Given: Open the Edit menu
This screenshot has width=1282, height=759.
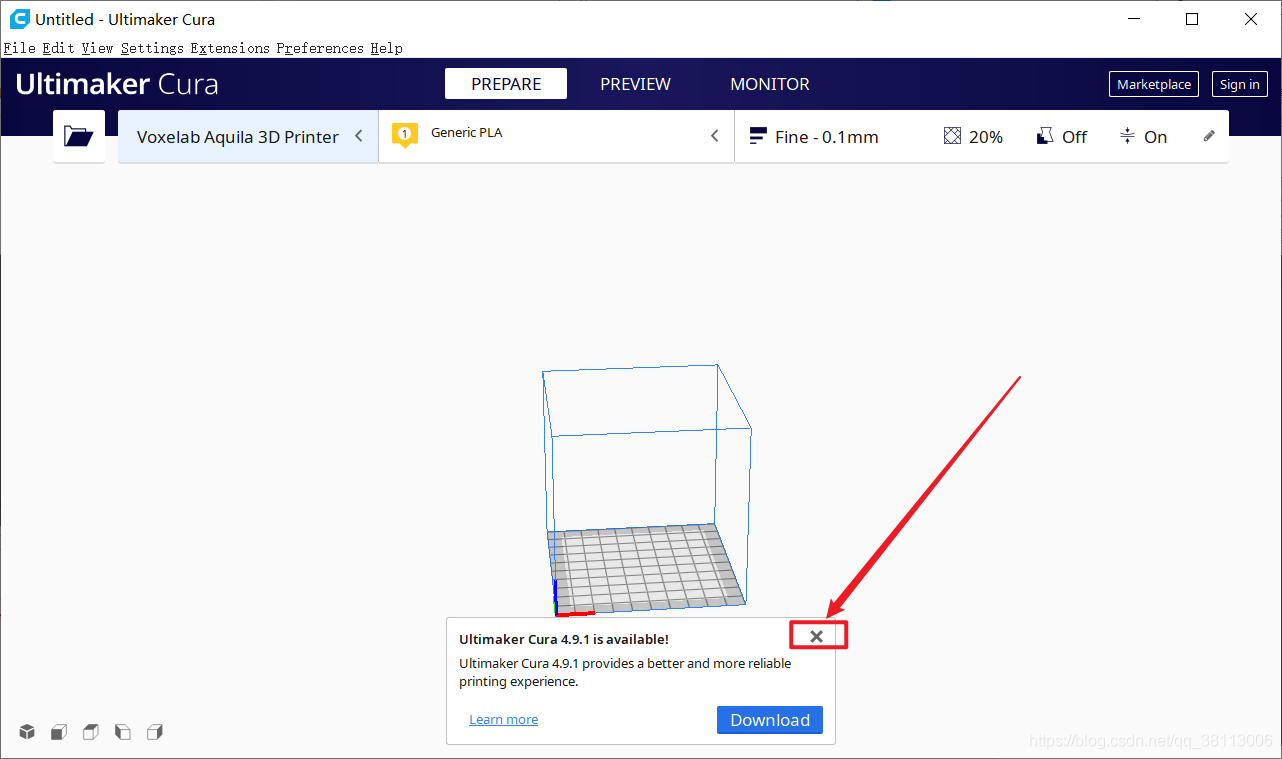Looking at the screenshot, I should pos(58,48).
